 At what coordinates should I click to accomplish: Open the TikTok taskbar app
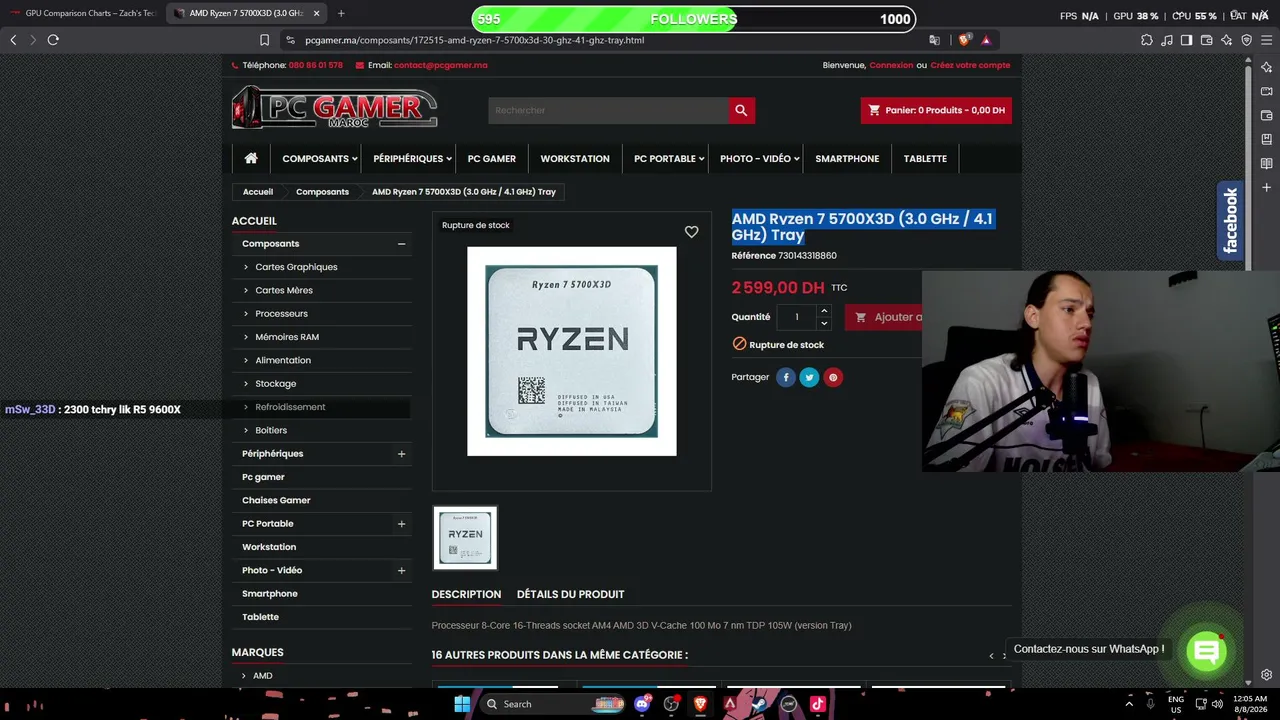[817, 704]
